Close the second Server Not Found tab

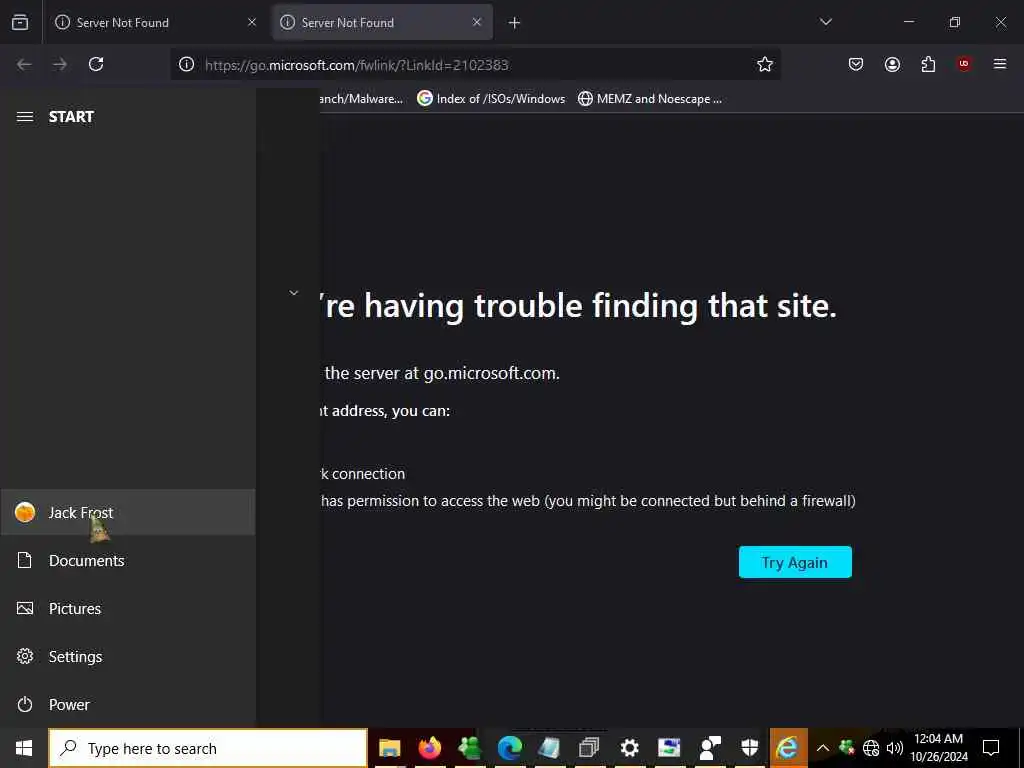click(x=477, y=22)
